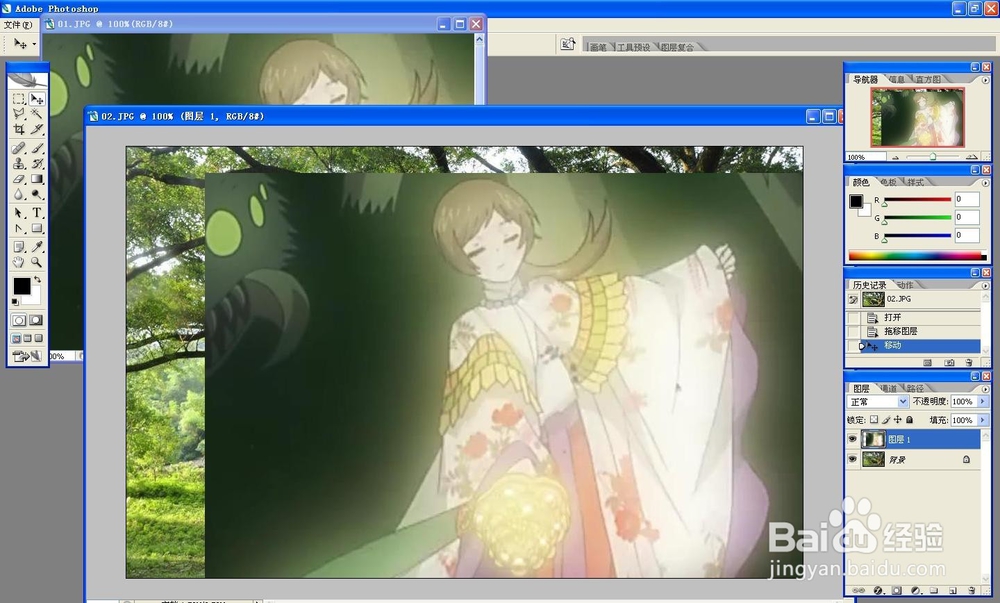This screenshot has height=603, width=1000.
Task: Select the Slice tool
Action: 37,129
